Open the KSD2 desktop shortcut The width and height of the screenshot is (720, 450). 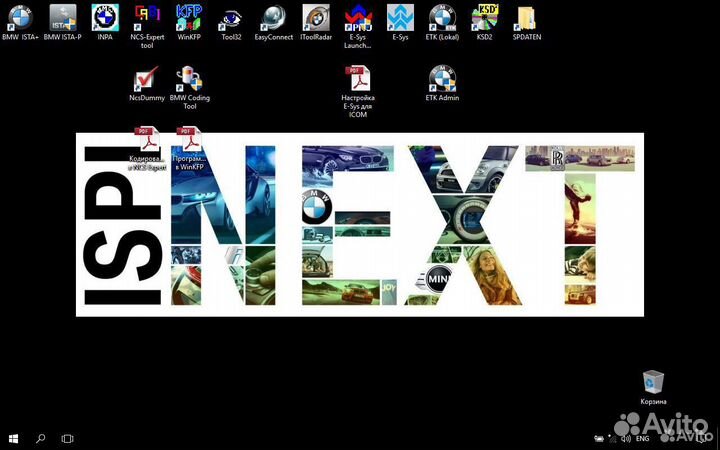486,18
